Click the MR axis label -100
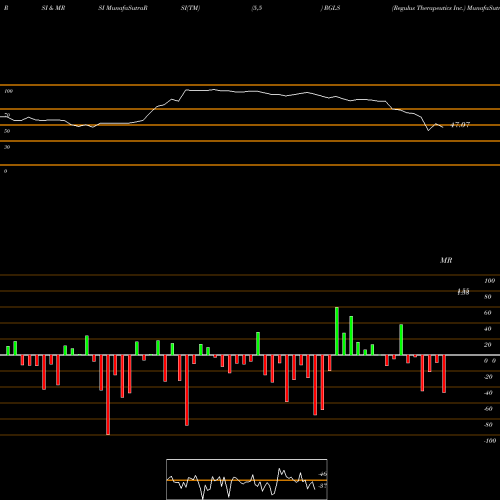This screenshot has height=500, width=500. 490,441
